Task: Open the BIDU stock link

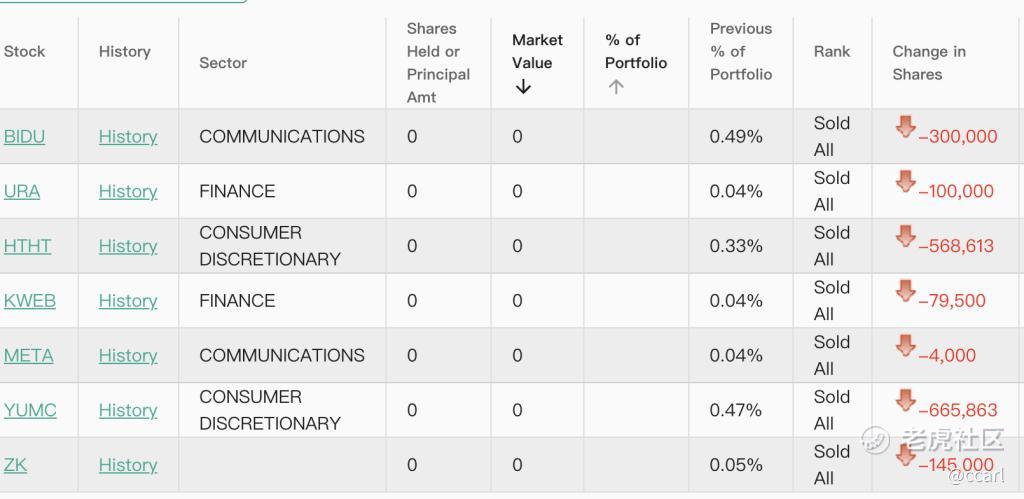Action: click(24, 137)
